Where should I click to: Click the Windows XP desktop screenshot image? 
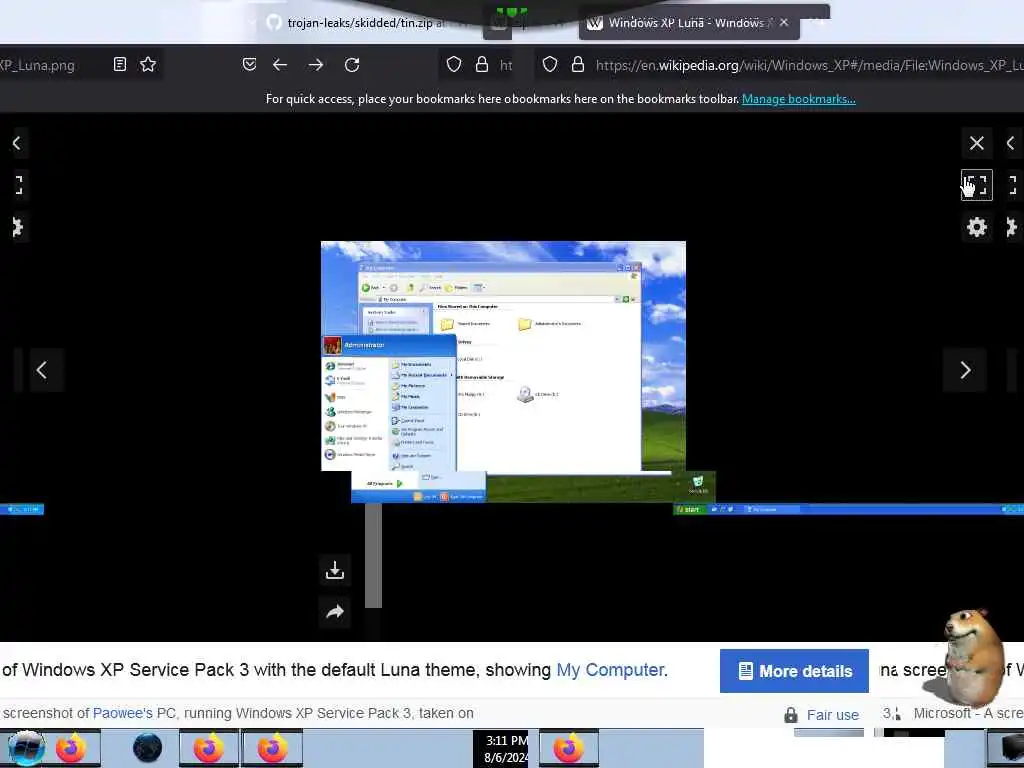point(503,372)
